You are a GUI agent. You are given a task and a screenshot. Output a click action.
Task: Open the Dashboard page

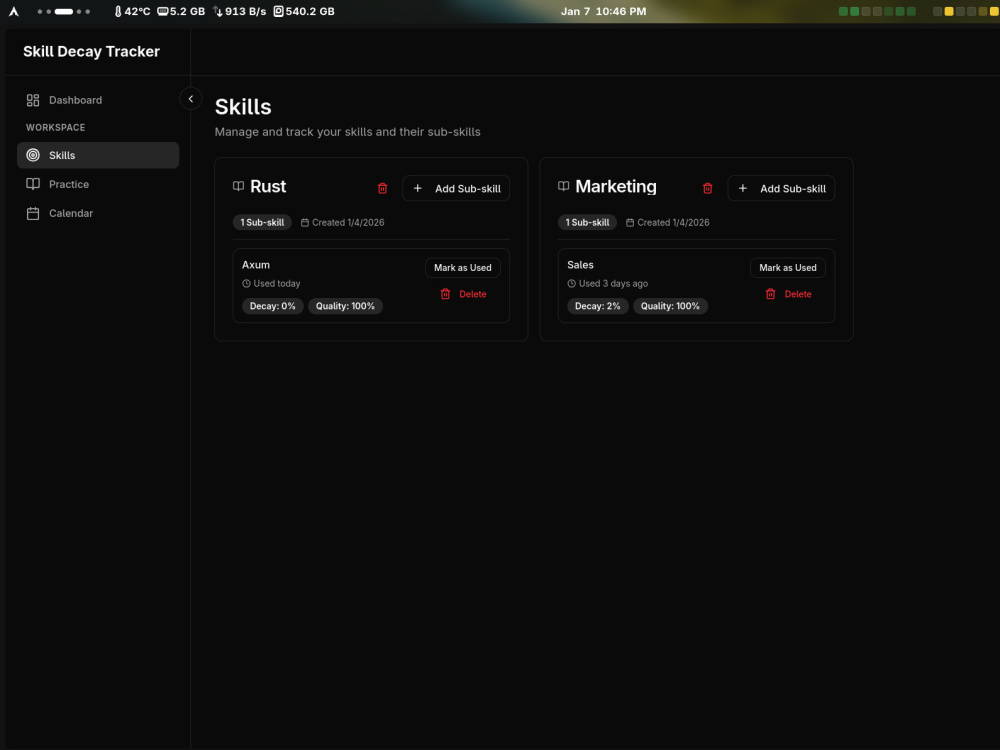pos(98,100)
